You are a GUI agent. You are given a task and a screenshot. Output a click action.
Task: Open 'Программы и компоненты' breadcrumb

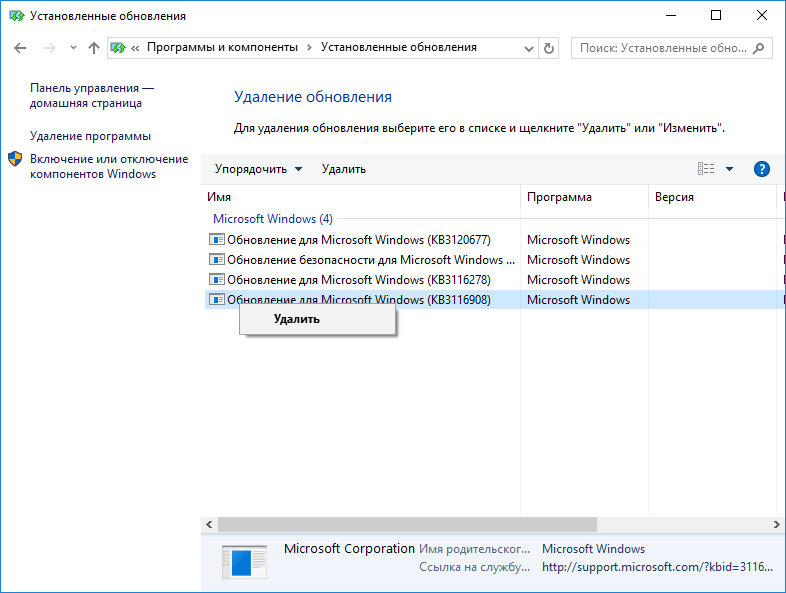222,47
